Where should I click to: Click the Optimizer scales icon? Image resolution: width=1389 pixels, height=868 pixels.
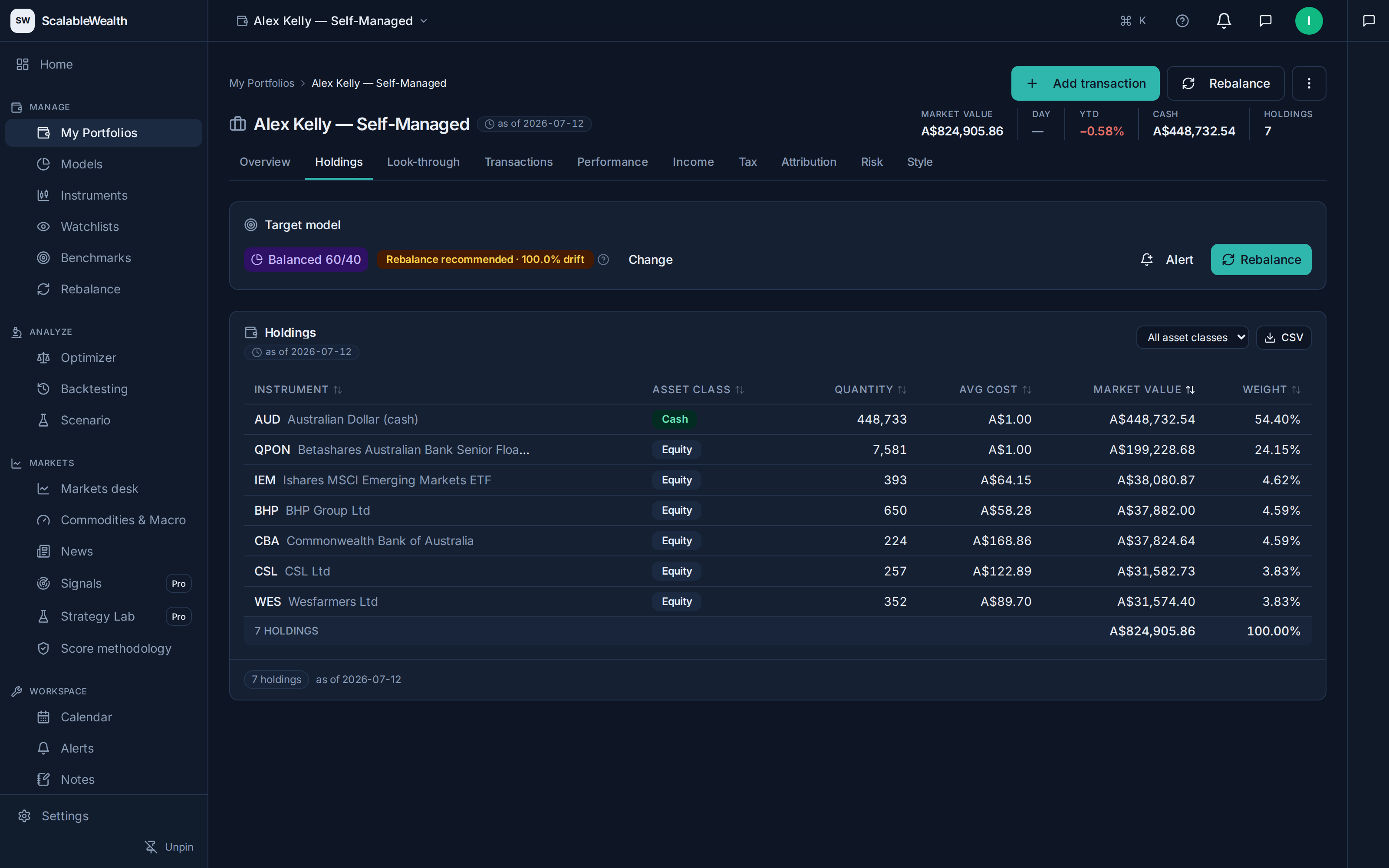point(43,358)
